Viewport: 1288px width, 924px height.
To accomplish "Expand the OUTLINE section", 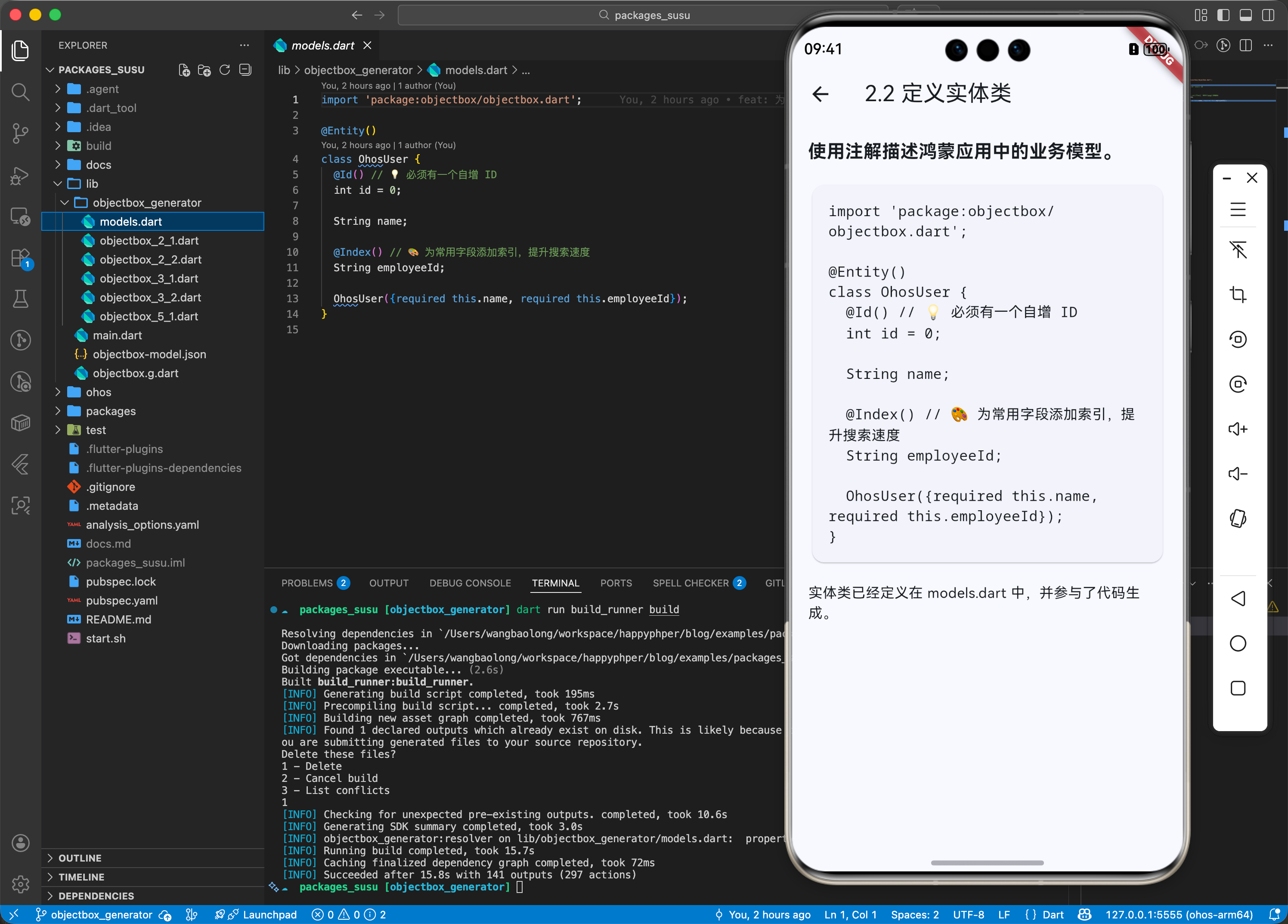I will point(80,858).
